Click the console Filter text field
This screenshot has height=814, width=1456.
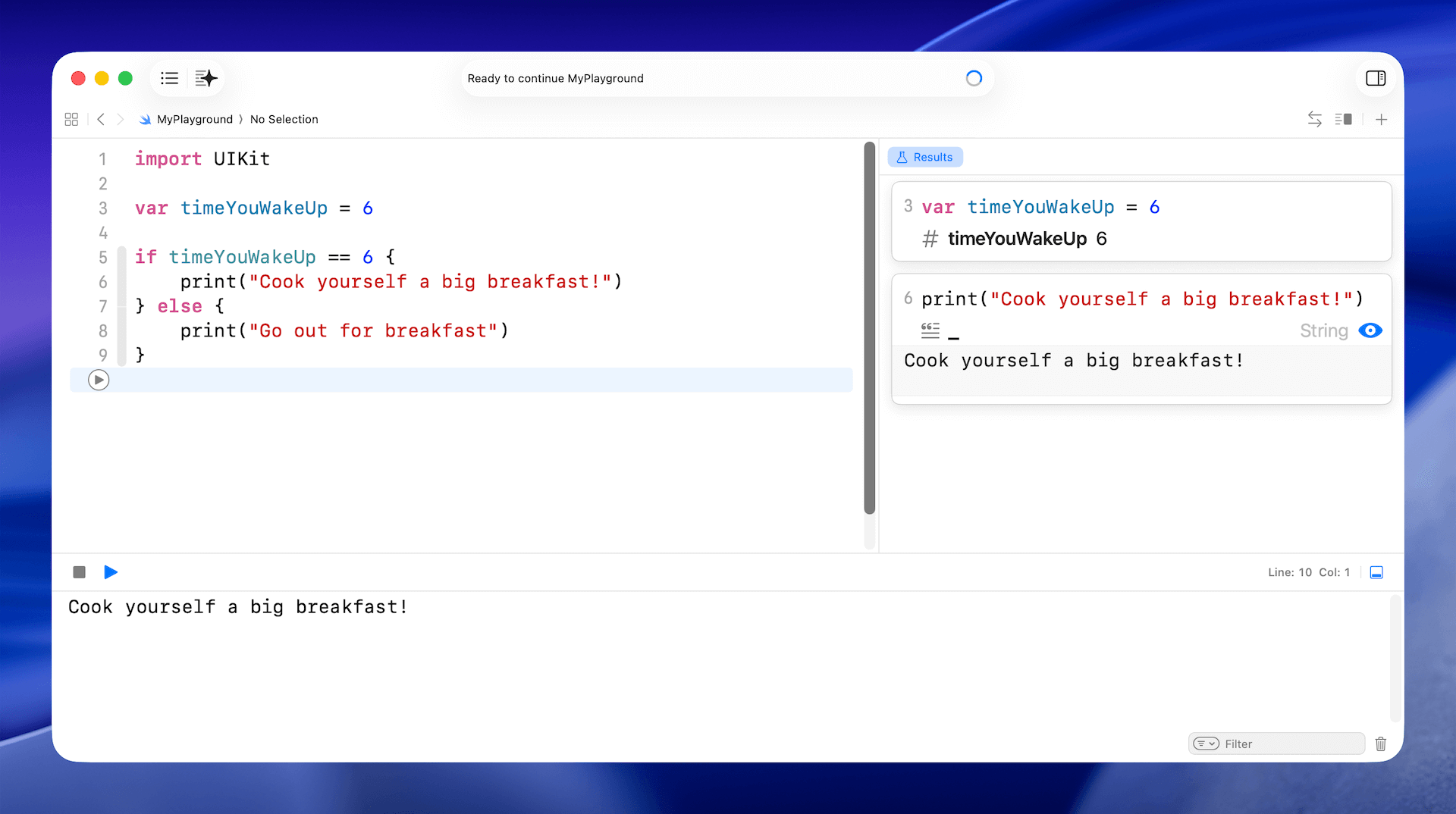(x=1289, y=744)
